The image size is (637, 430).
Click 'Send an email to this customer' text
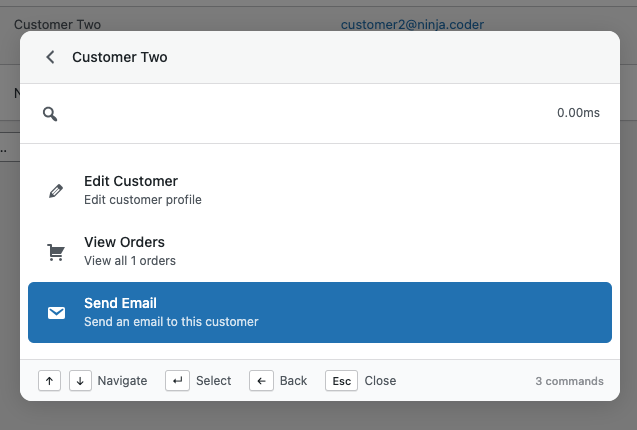click(x=171, y=322)
